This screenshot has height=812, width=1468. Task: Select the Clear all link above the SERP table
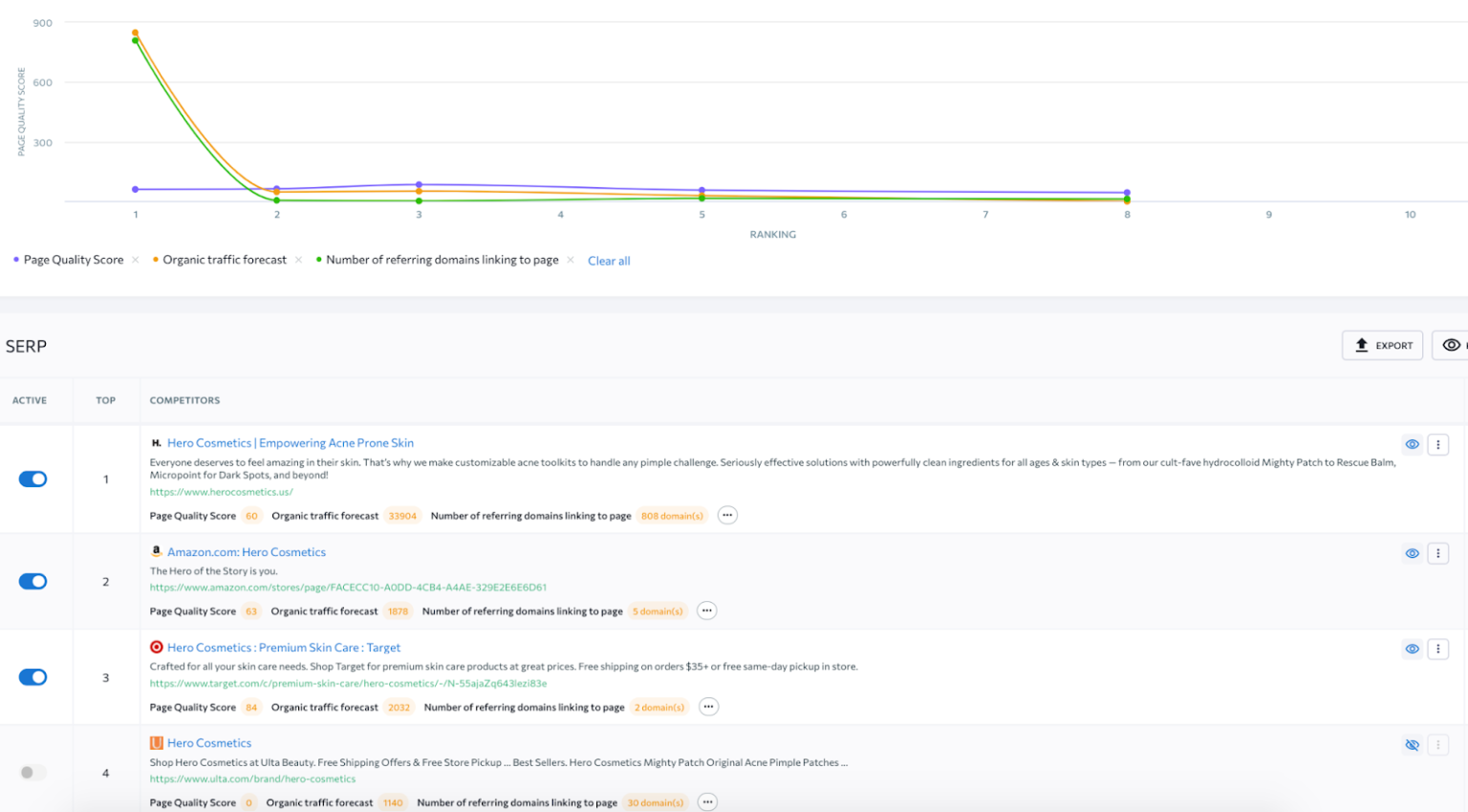[x=609, y=260]
